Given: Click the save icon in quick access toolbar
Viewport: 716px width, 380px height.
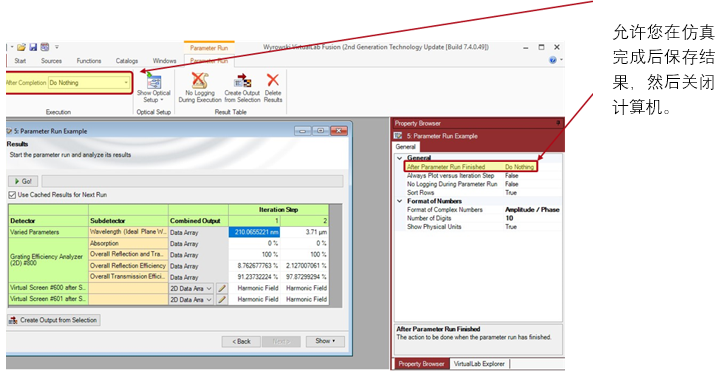Looking at the screenshot, I should pos(33,47).
